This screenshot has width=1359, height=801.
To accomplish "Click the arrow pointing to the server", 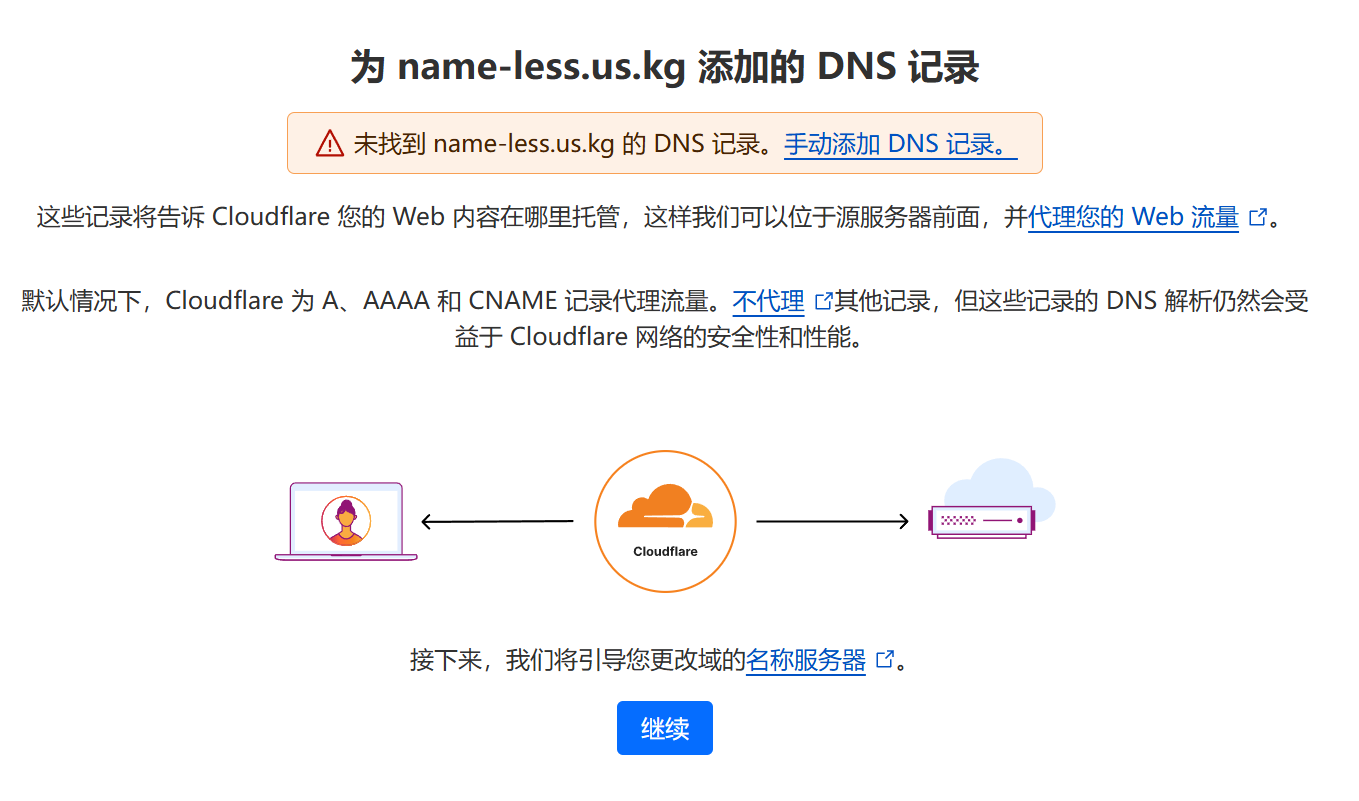I will (x=832, y=521).
